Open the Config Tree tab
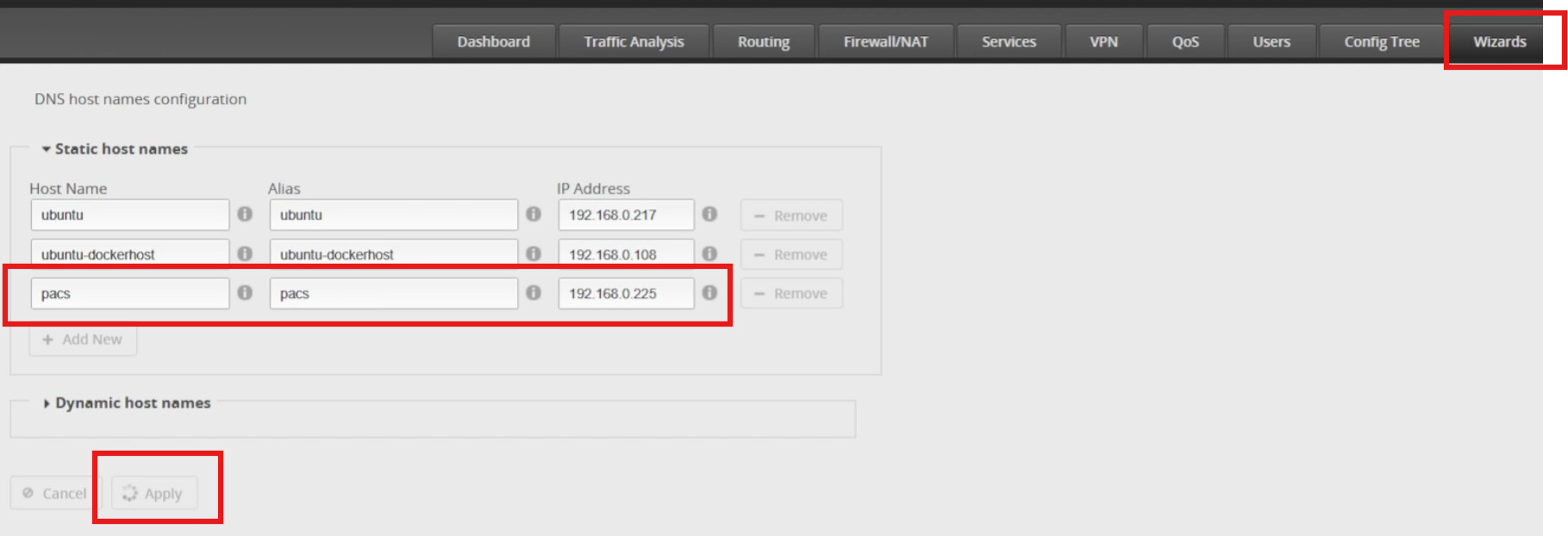 tap(1381, 41)
